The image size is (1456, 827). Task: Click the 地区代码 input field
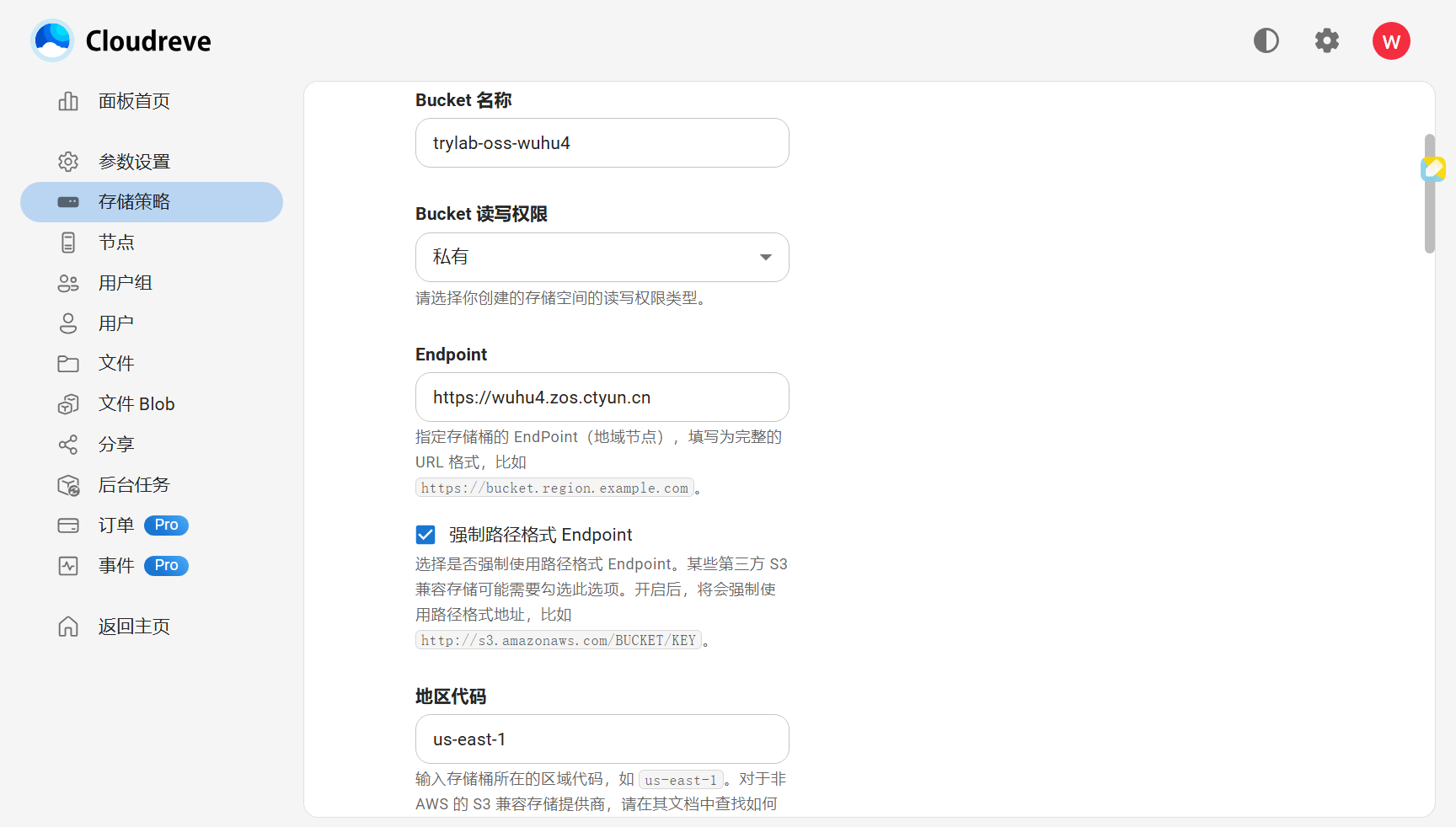click(601, 739)
